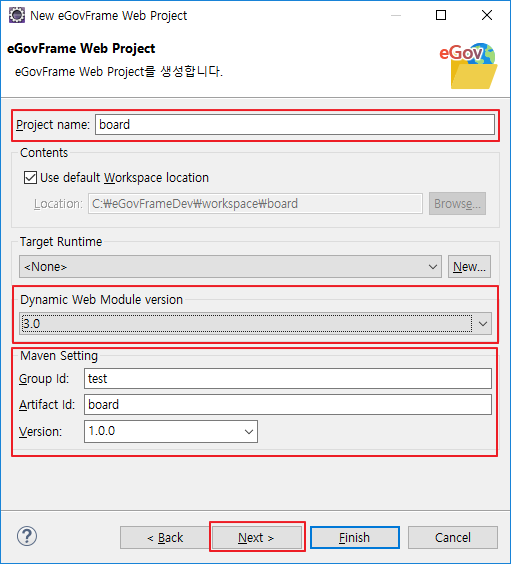The height and width of the screenshot is (564, 511).
Task: Click the Browse... button
Action: point(457,204)
